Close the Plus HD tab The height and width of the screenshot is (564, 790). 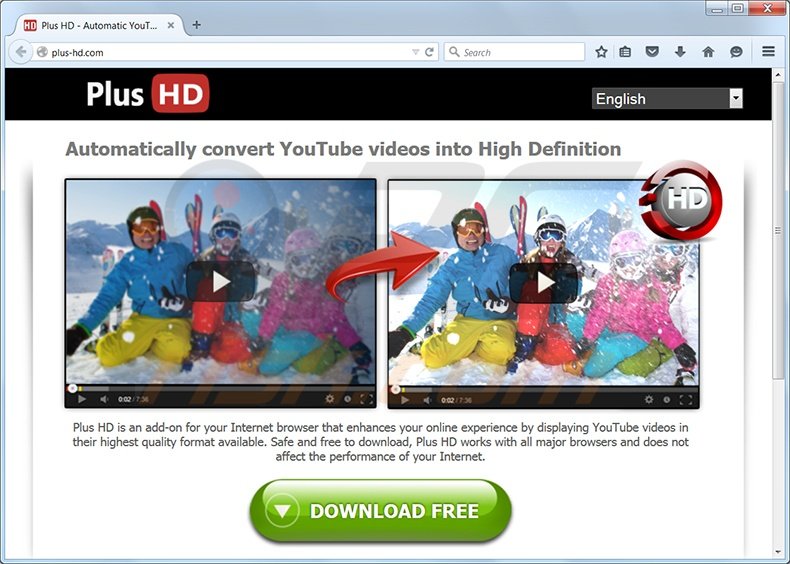(x=171, y=25)
